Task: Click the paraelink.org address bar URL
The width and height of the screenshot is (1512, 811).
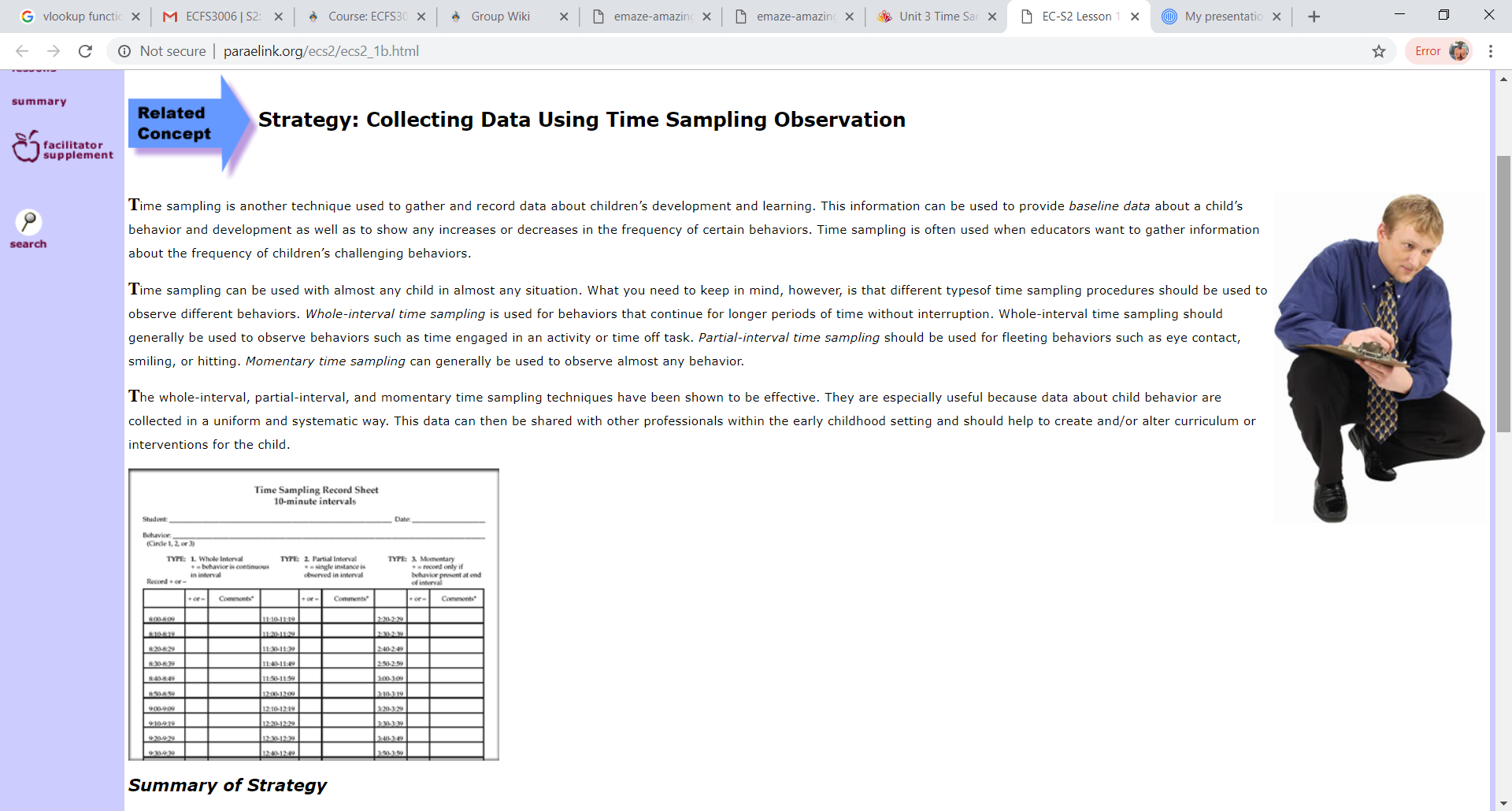Action: (x=323, y=51)
